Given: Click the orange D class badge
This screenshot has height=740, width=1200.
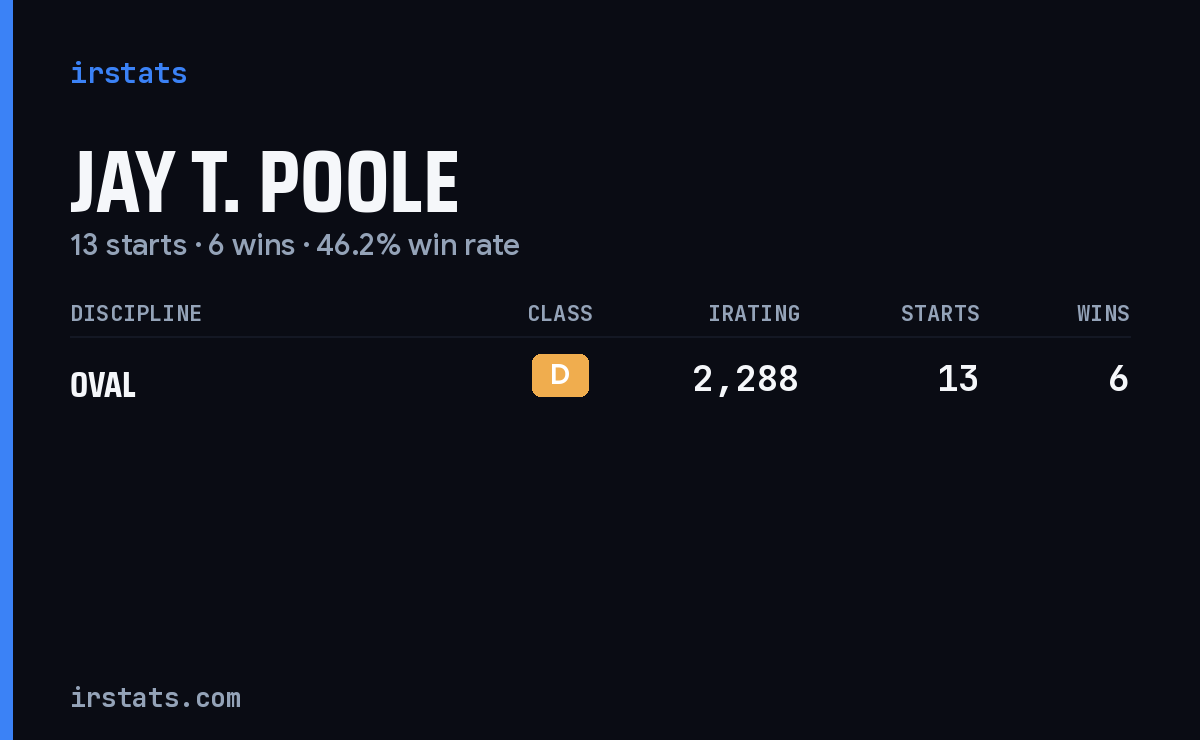Looking at the screenshot, I should tap(560, 375).
